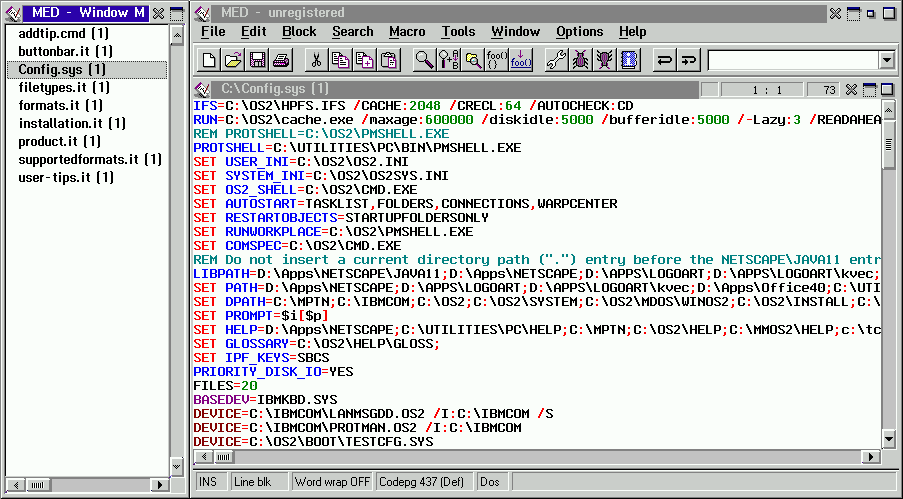This screenshot has width=903, height=499.
Task: Open the Block menu
Action: [x=299, y=32]
